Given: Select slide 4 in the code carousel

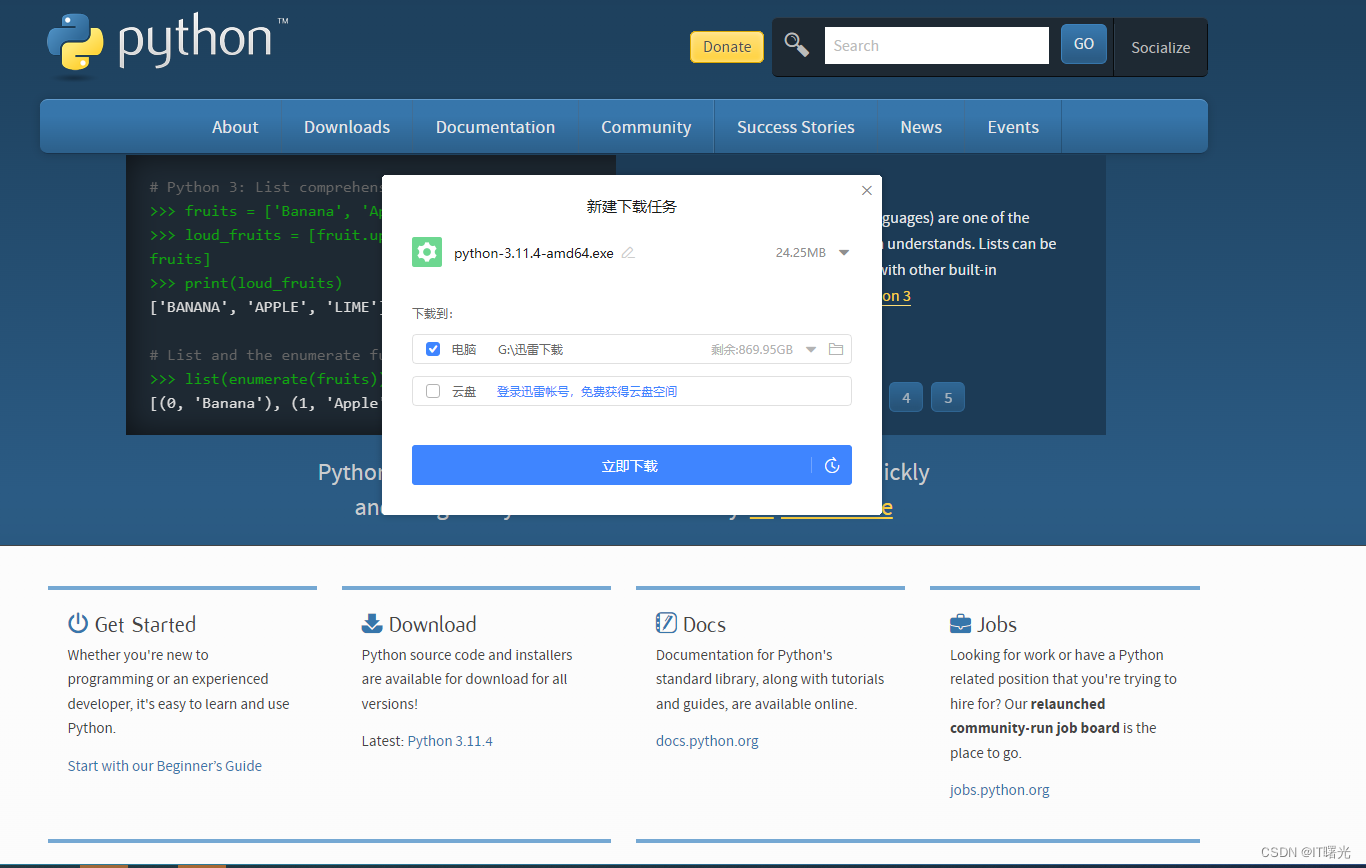Looking at the screenshot, I should [906, 397].
